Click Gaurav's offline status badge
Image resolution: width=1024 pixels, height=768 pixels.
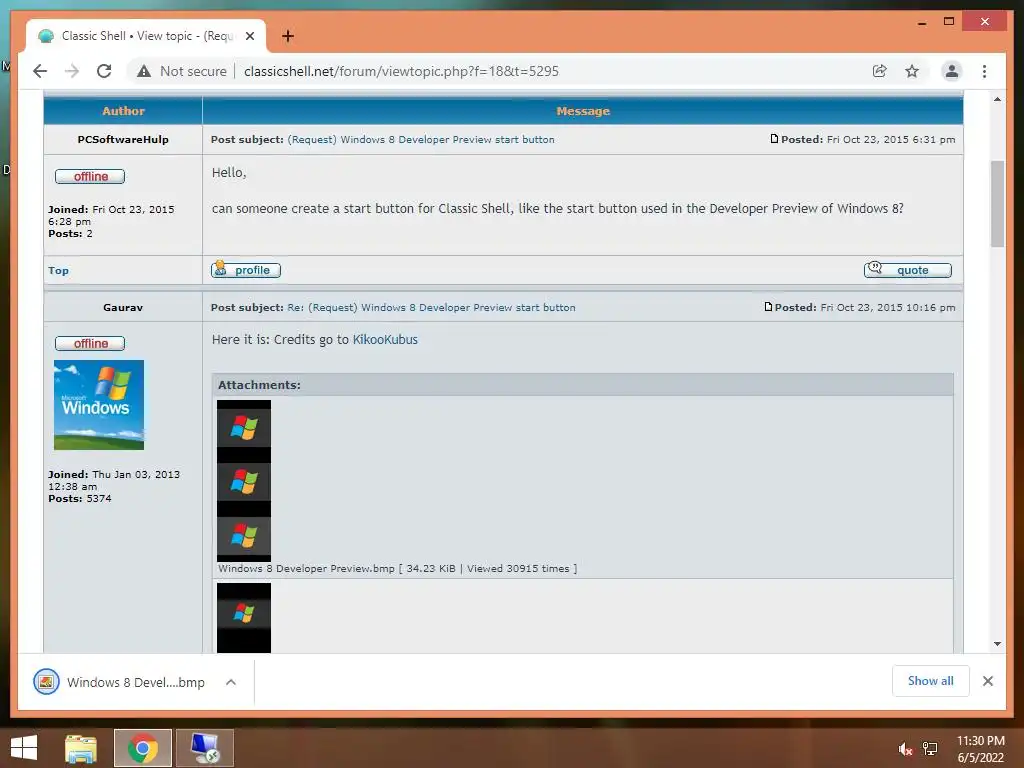point(90,344)
